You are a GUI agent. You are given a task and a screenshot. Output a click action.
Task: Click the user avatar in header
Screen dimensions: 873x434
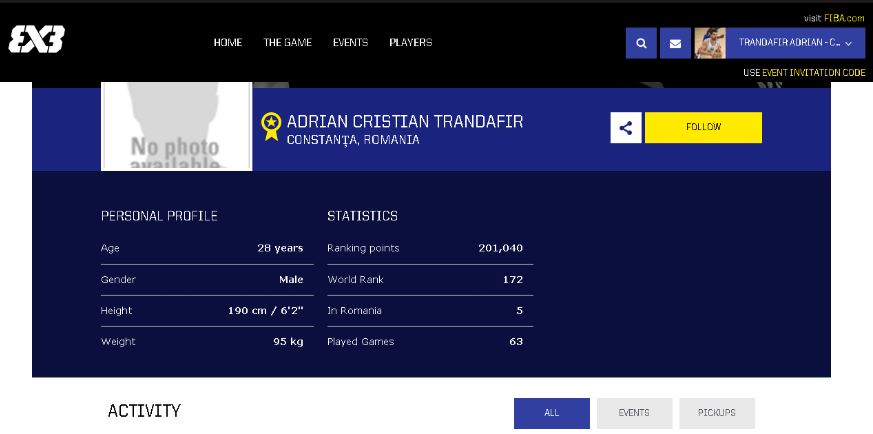tap(710, 43)
